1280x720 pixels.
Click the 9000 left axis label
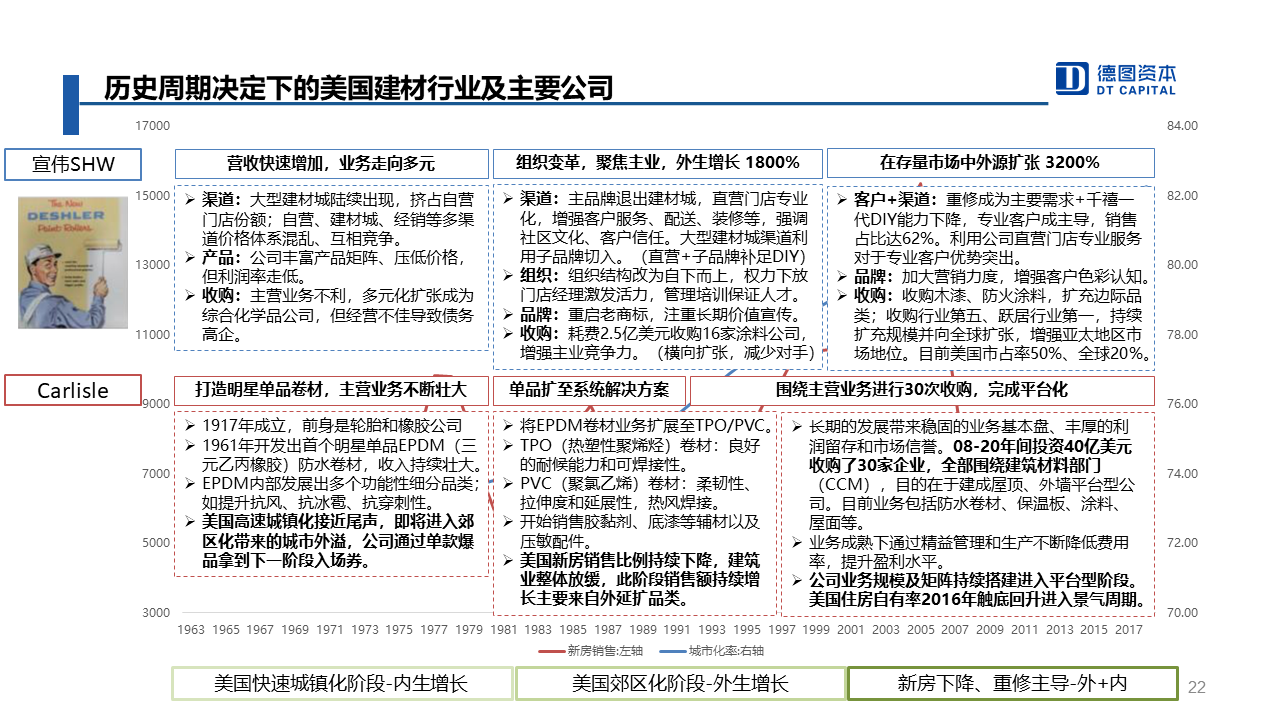click(x=156, y=404)
